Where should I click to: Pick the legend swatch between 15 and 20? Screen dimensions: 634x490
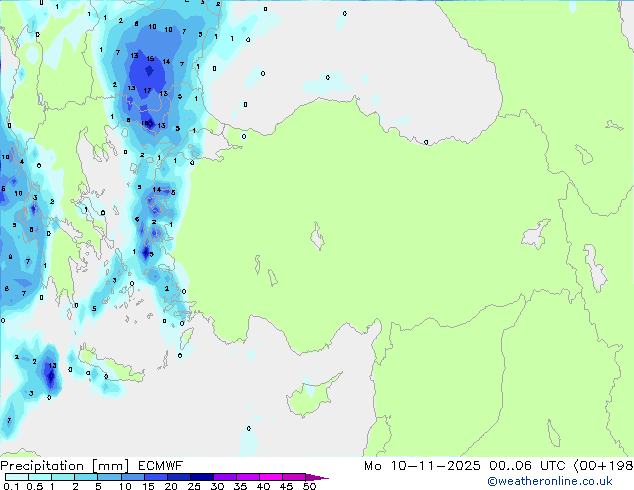pyautogui.click(x=155, y=477)
